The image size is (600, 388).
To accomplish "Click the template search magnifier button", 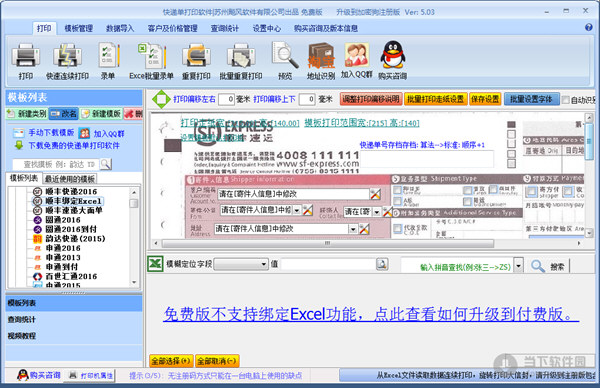I will point(106,164).
